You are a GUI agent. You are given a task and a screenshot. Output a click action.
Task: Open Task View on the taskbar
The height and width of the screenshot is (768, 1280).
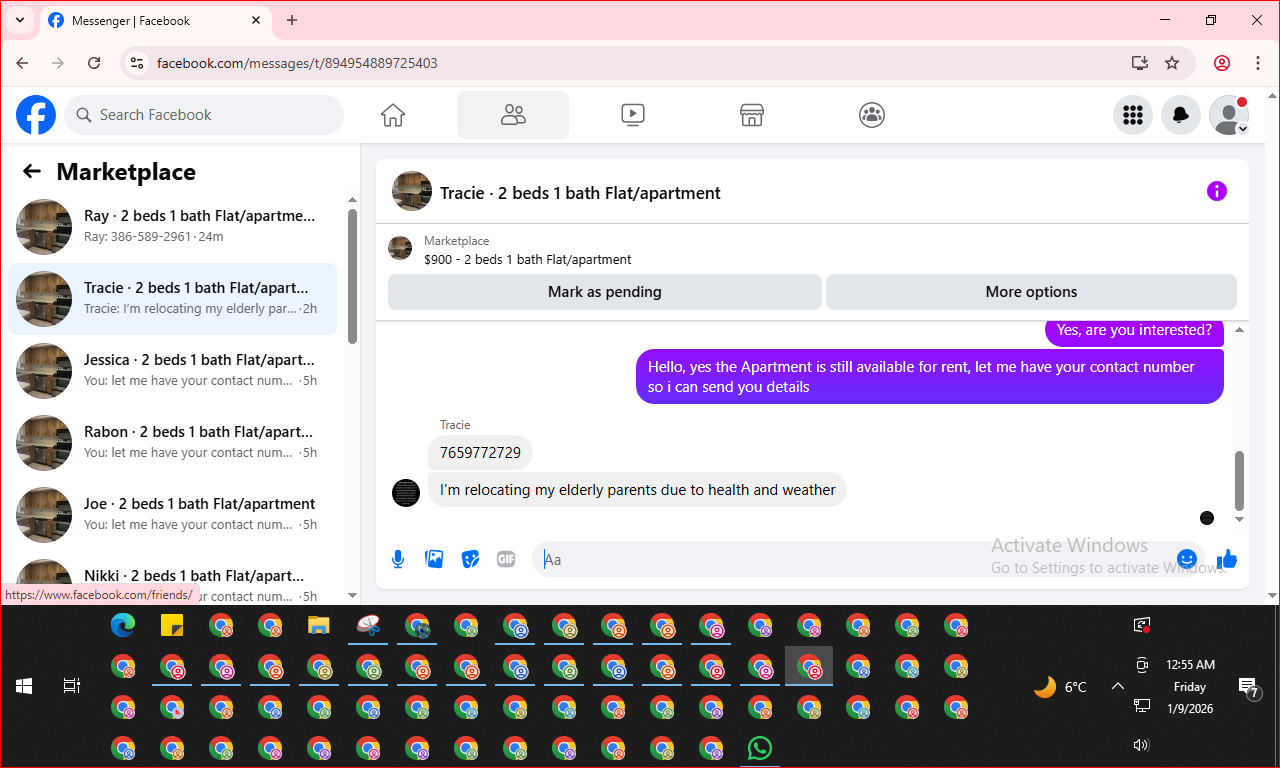point(72,686)
